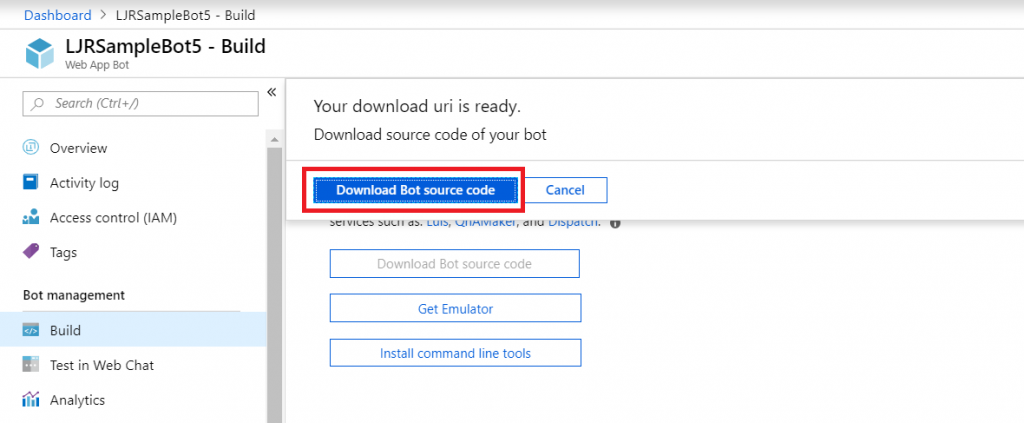The width and height of the screenshot is (1024, 423).
Task: Click the sidebar vertical scrollbar
Action: pyautogui.click(x=274, y=285)
